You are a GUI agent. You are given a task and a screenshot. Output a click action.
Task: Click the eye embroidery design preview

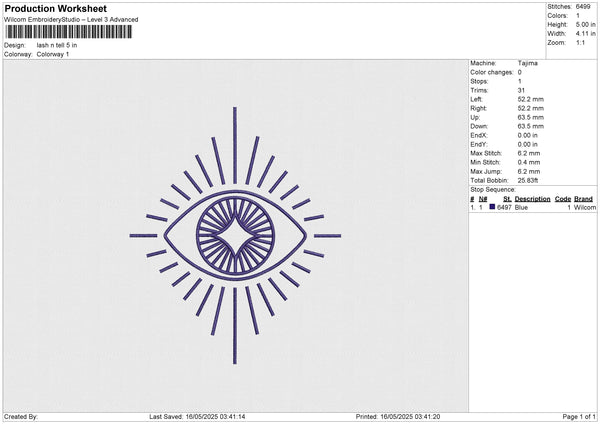tap(235, 236)
